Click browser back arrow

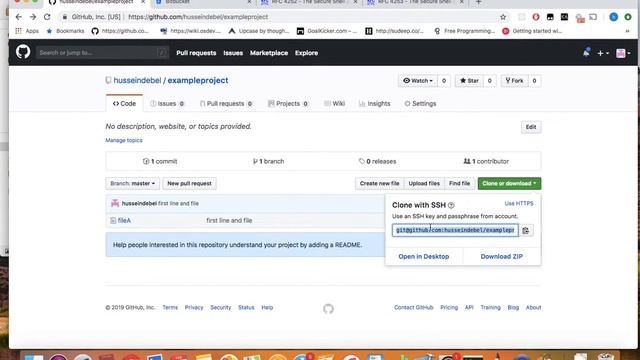pyautogui.click(x=18, y=17)
